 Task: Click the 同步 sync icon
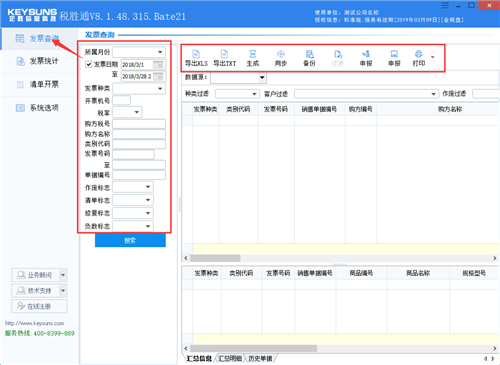[x=281, y=58]
